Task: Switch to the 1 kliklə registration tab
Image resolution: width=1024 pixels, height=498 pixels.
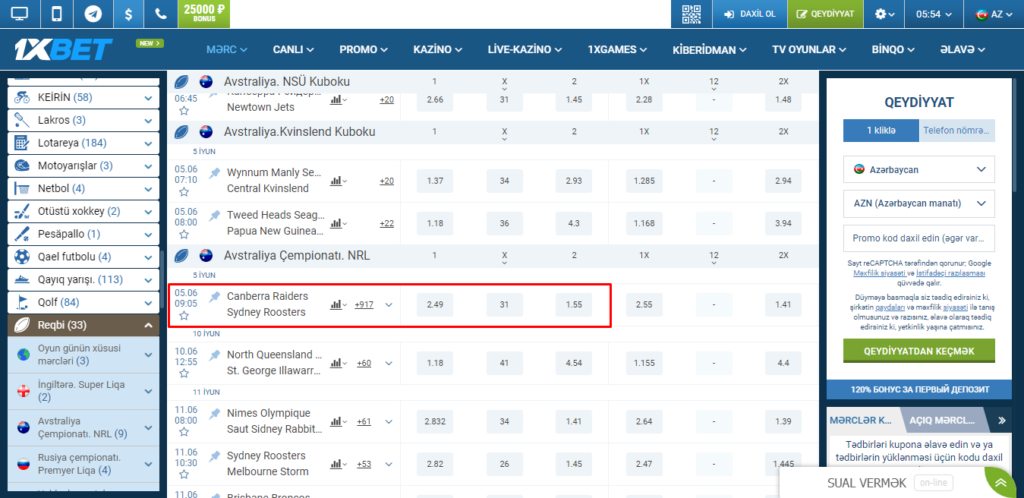Action: pyautogui.click(x=881, y=131)
